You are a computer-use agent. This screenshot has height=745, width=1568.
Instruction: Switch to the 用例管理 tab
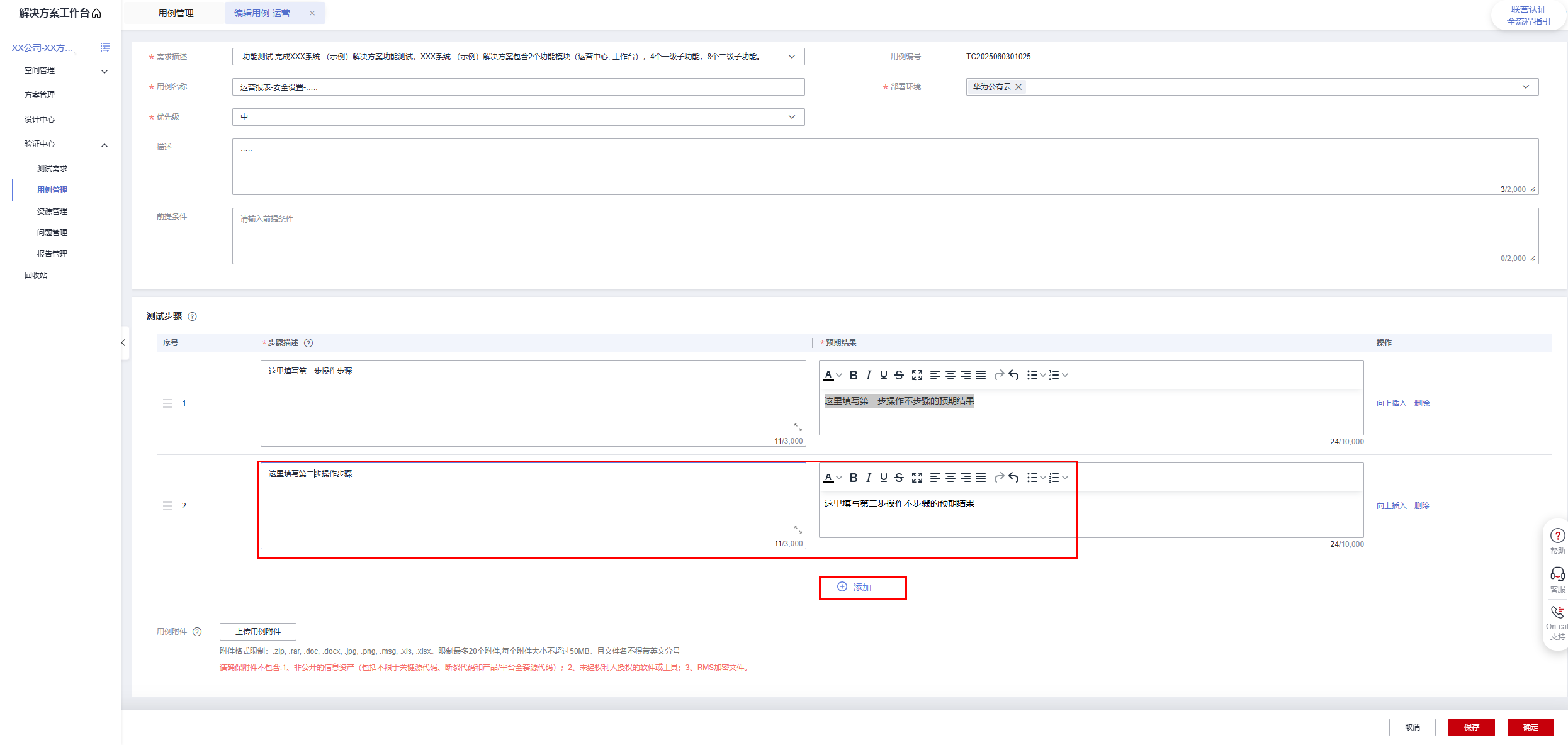(176, 13)
